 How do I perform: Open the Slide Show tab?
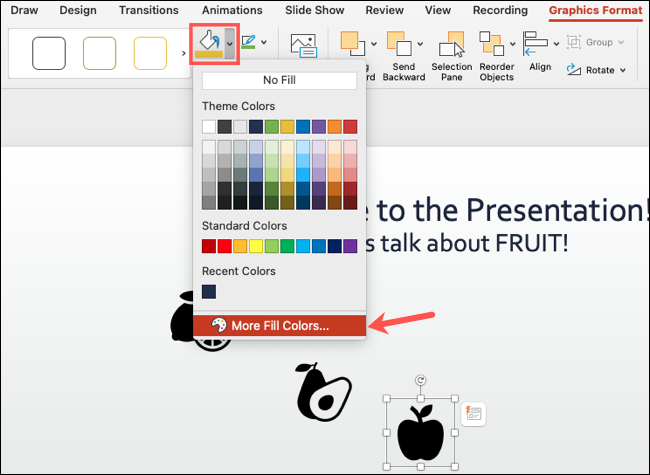315,10
